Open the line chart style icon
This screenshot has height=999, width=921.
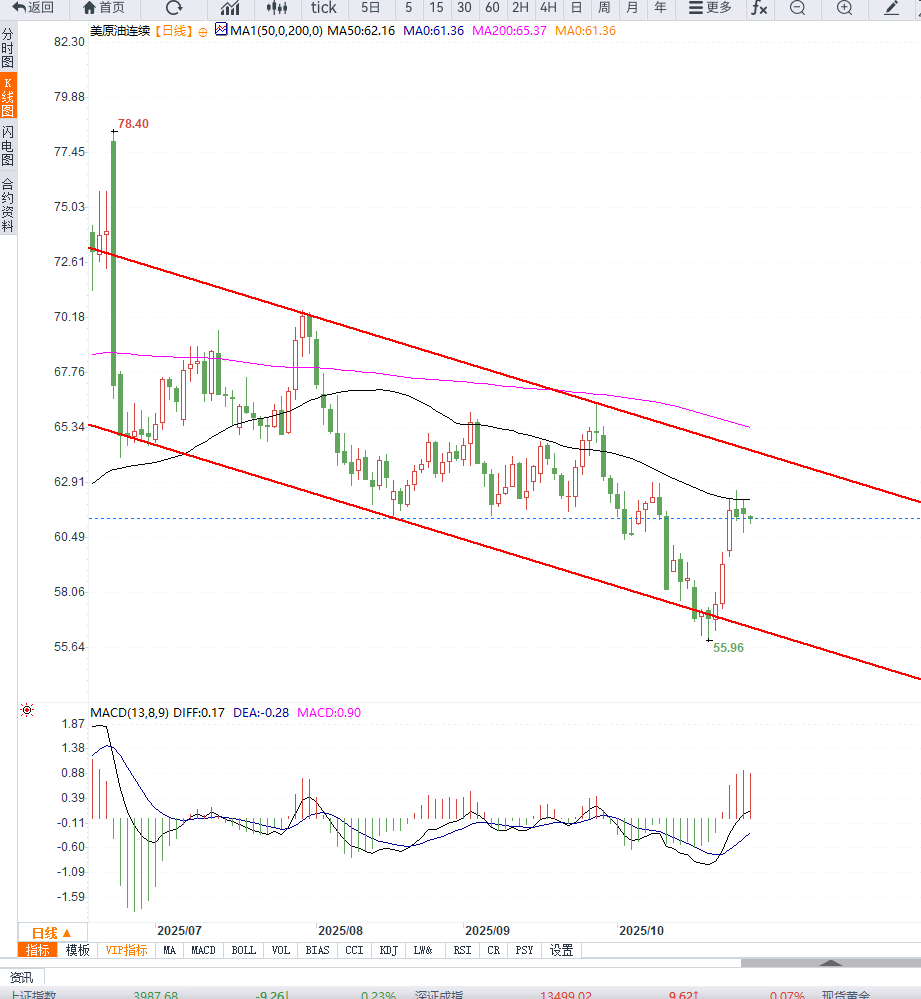pos(230,8)
